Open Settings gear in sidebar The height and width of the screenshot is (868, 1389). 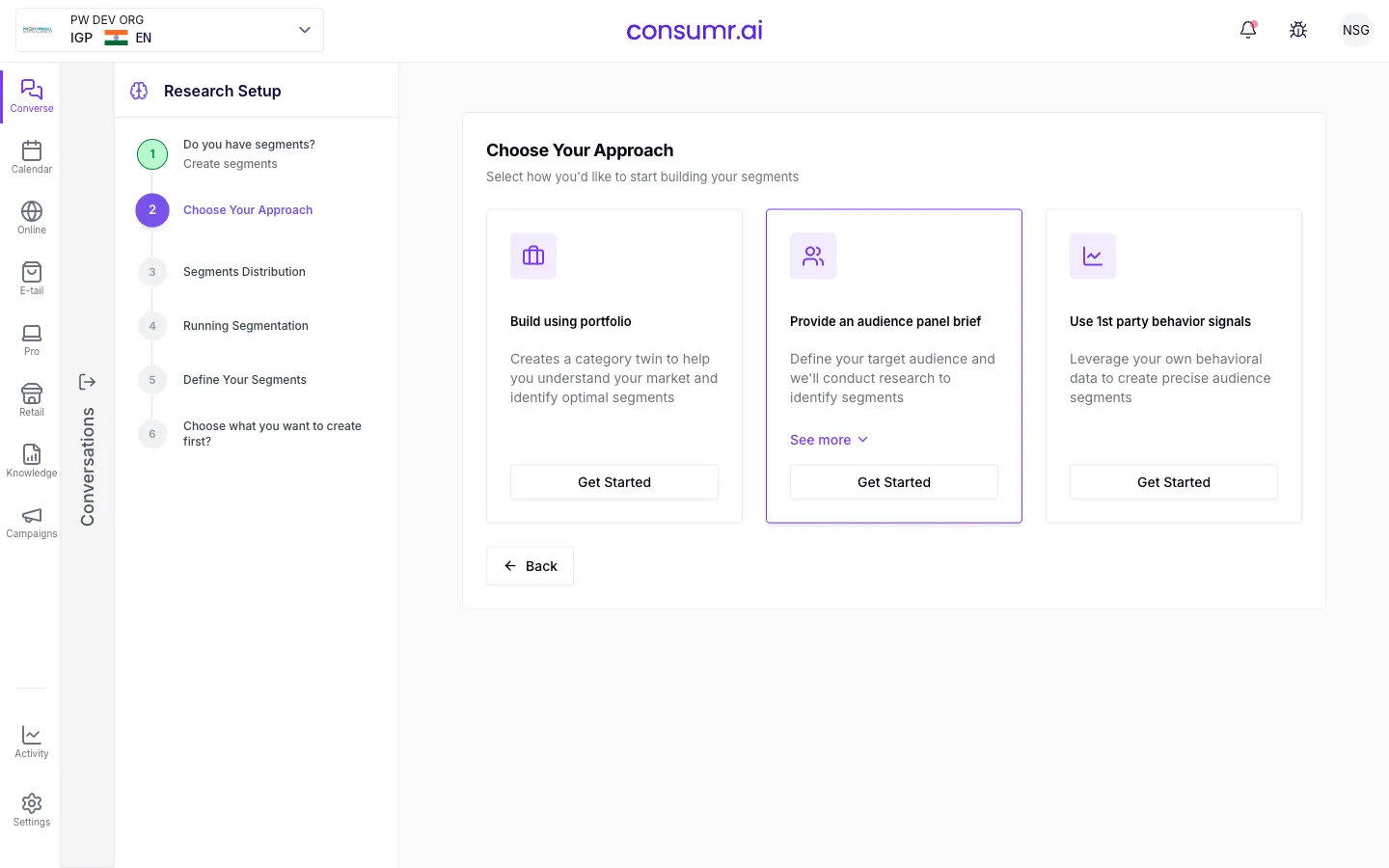[x=31, y=810]
